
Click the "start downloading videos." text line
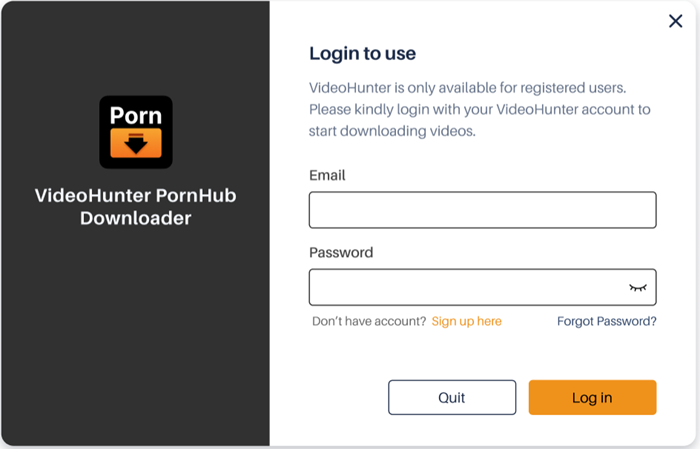[392, 131]
